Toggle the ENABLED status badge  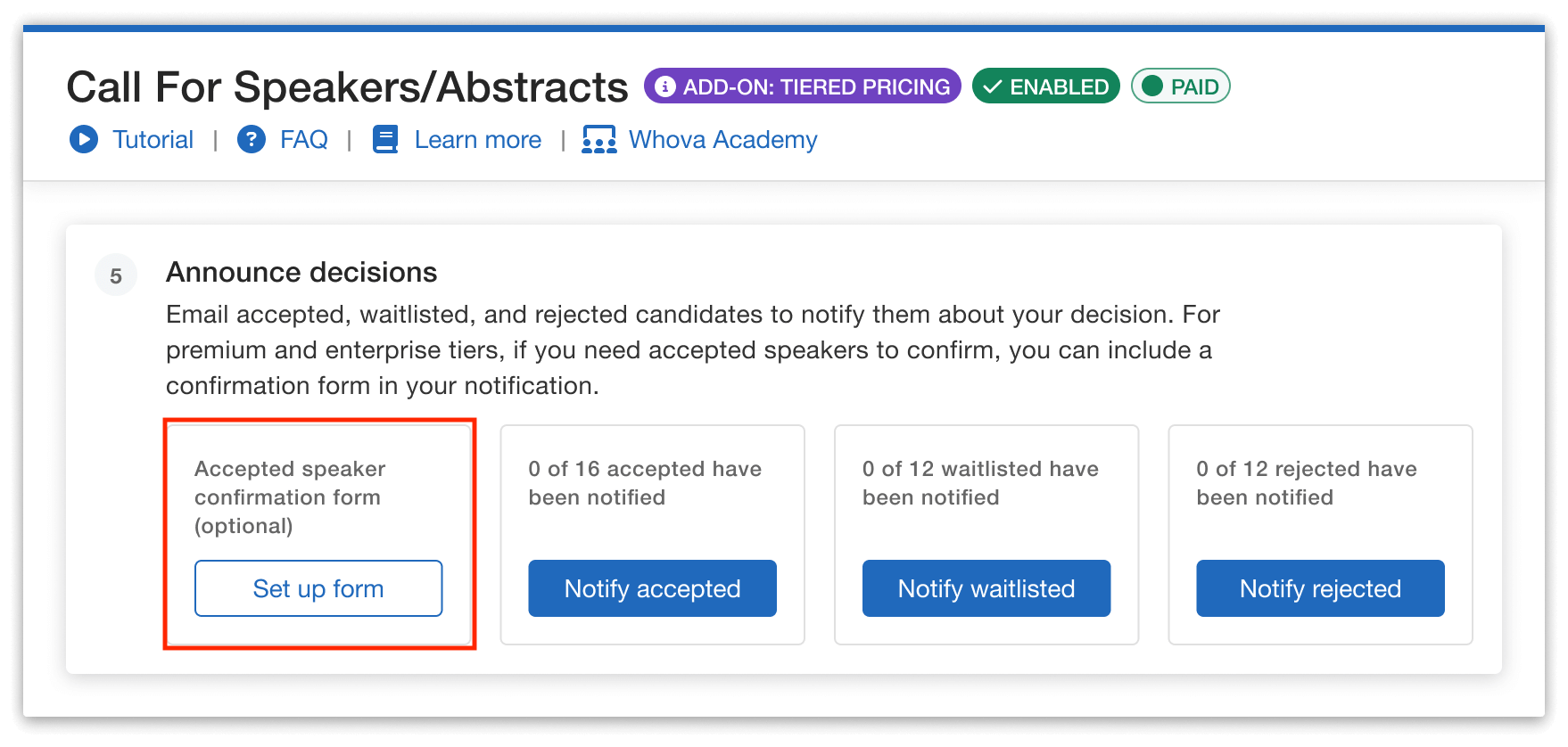point(1045,86)
